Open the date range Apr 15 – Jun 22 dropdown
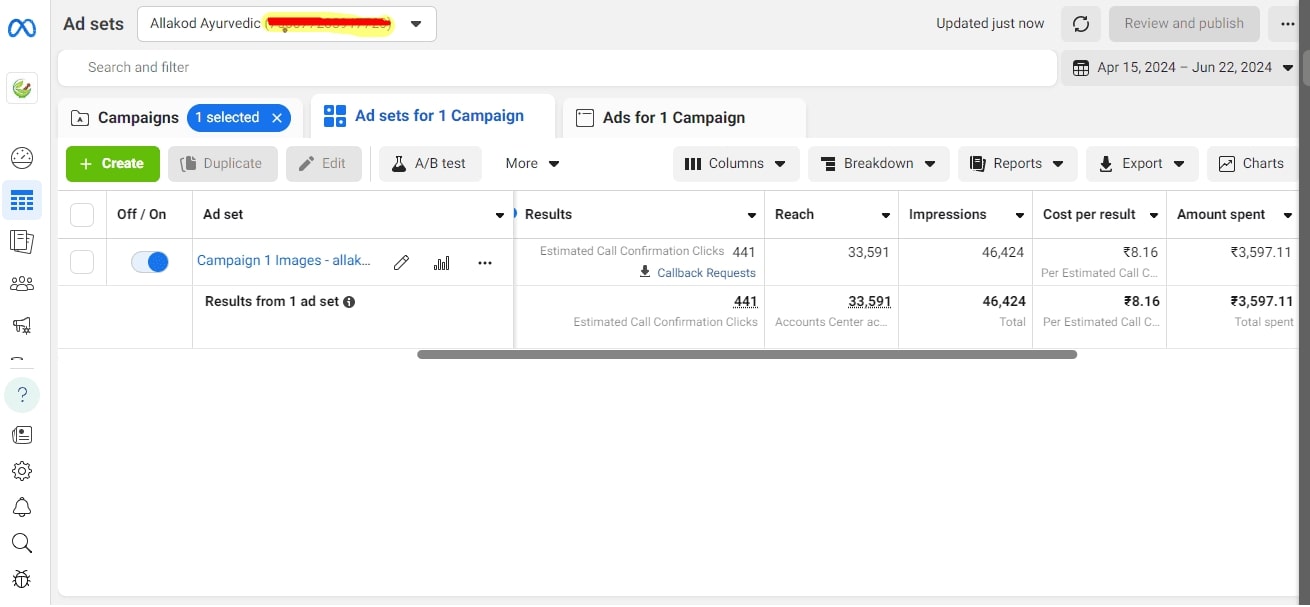The image size is (1310, 607). coord(1181,68)
